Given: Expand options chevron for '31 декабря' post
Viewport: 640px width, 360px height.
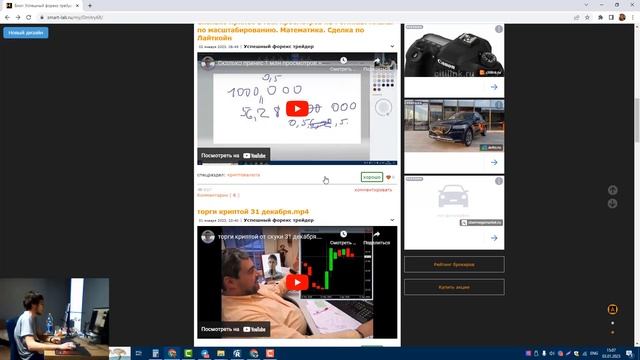Looking at the screenshot, I should click(x=392, y=220).
